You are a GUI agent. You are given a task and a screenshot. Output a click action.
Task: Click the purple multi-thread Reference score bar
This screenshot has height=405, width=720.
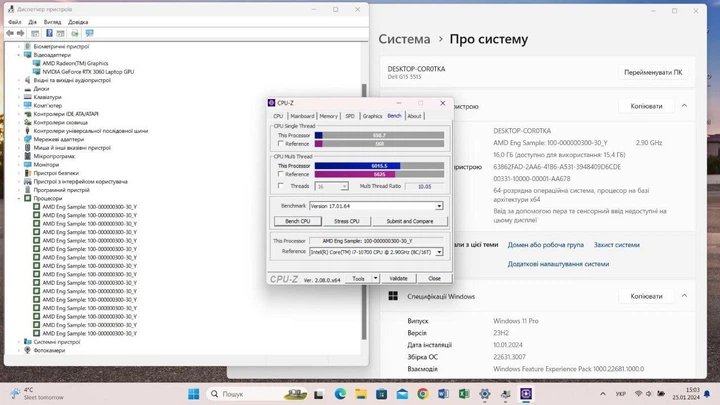click(354, 174)
